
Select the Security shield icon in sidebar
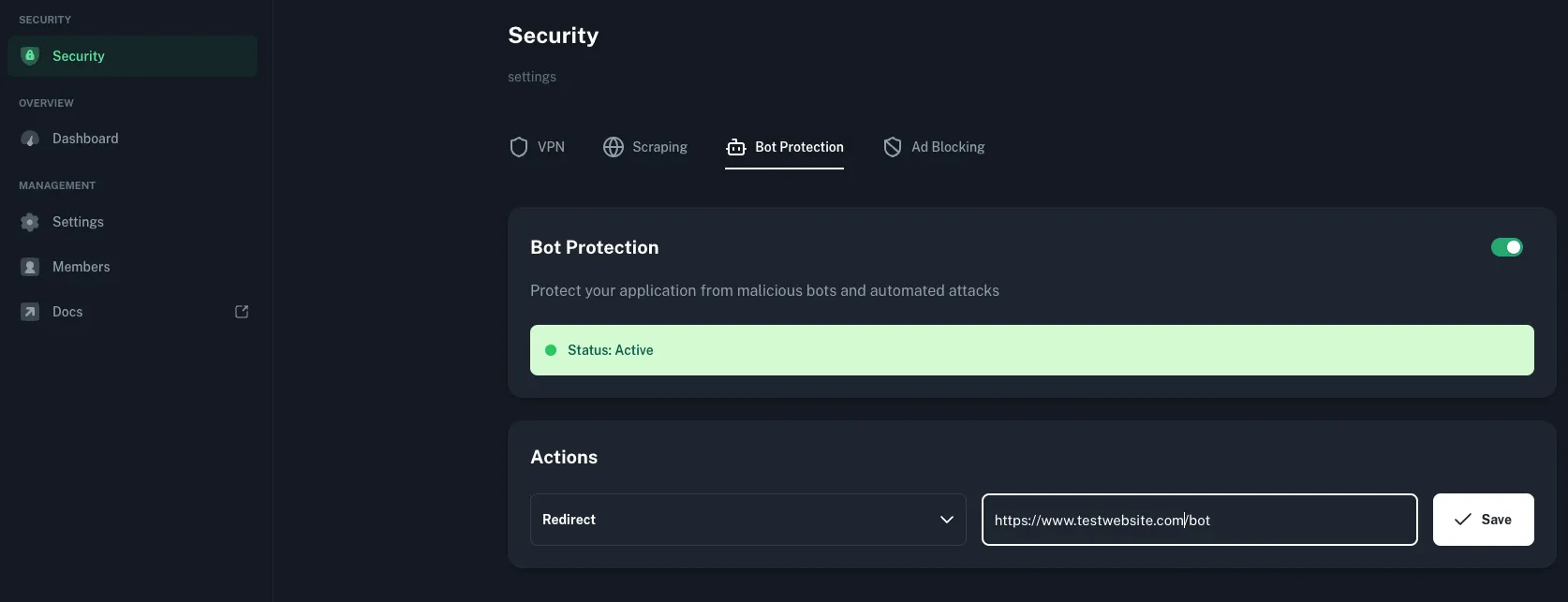pos(29,55)
